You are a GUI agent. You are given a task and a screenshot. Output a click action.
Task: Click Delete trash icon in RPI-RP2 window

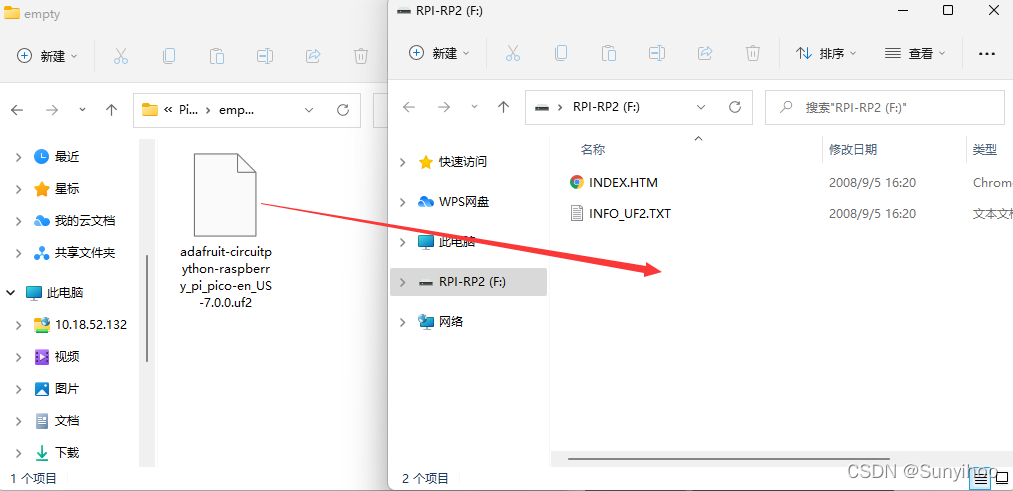[753, 54]
